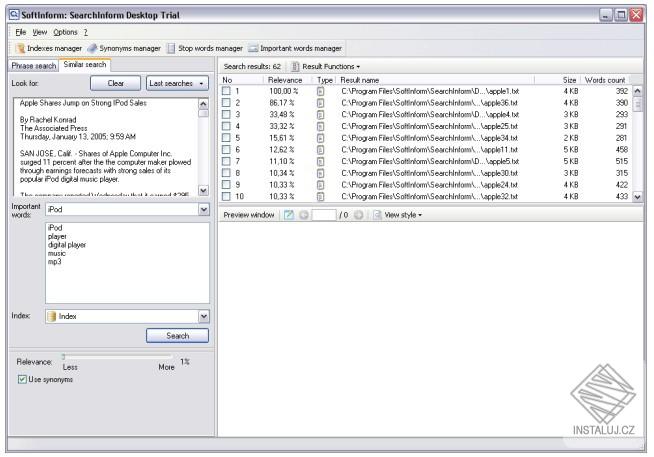This screenshot has width=654, height=457.
Task: Open the ? help menu
Action: tap(85, 32)
